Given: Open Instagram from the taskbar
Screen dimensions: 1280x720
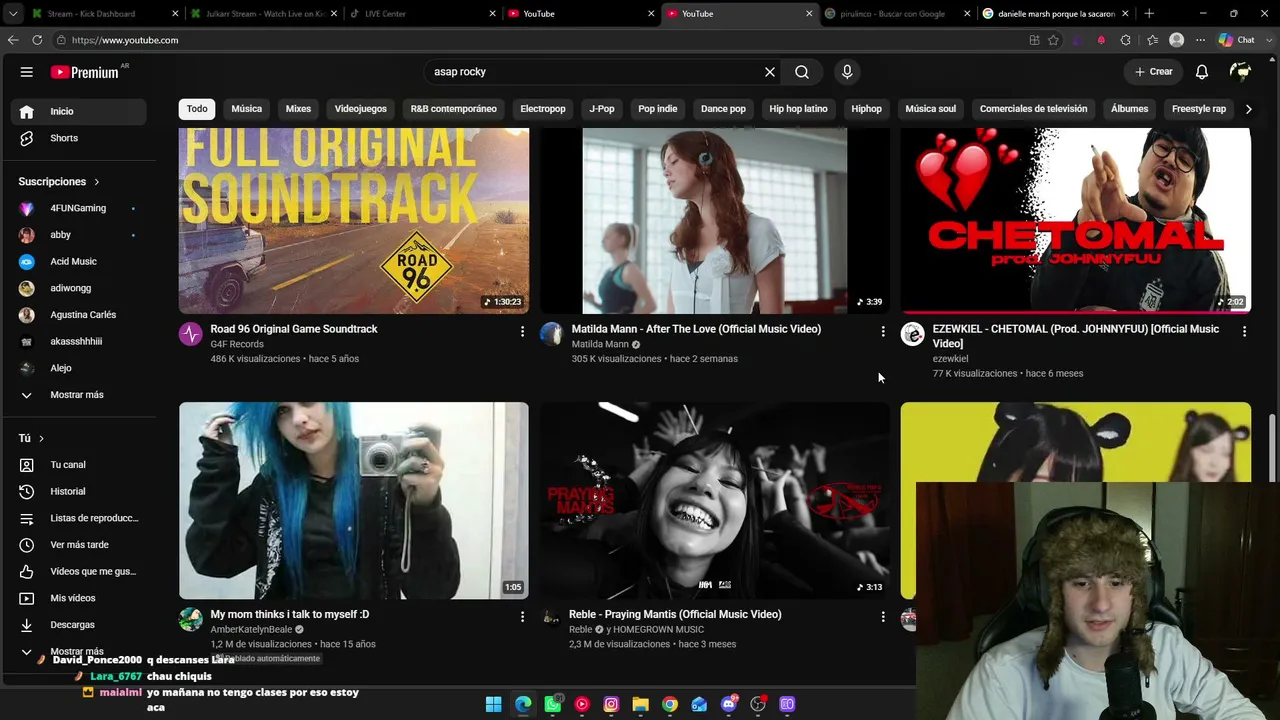Looking at the screenshot, I should (611, 704).
